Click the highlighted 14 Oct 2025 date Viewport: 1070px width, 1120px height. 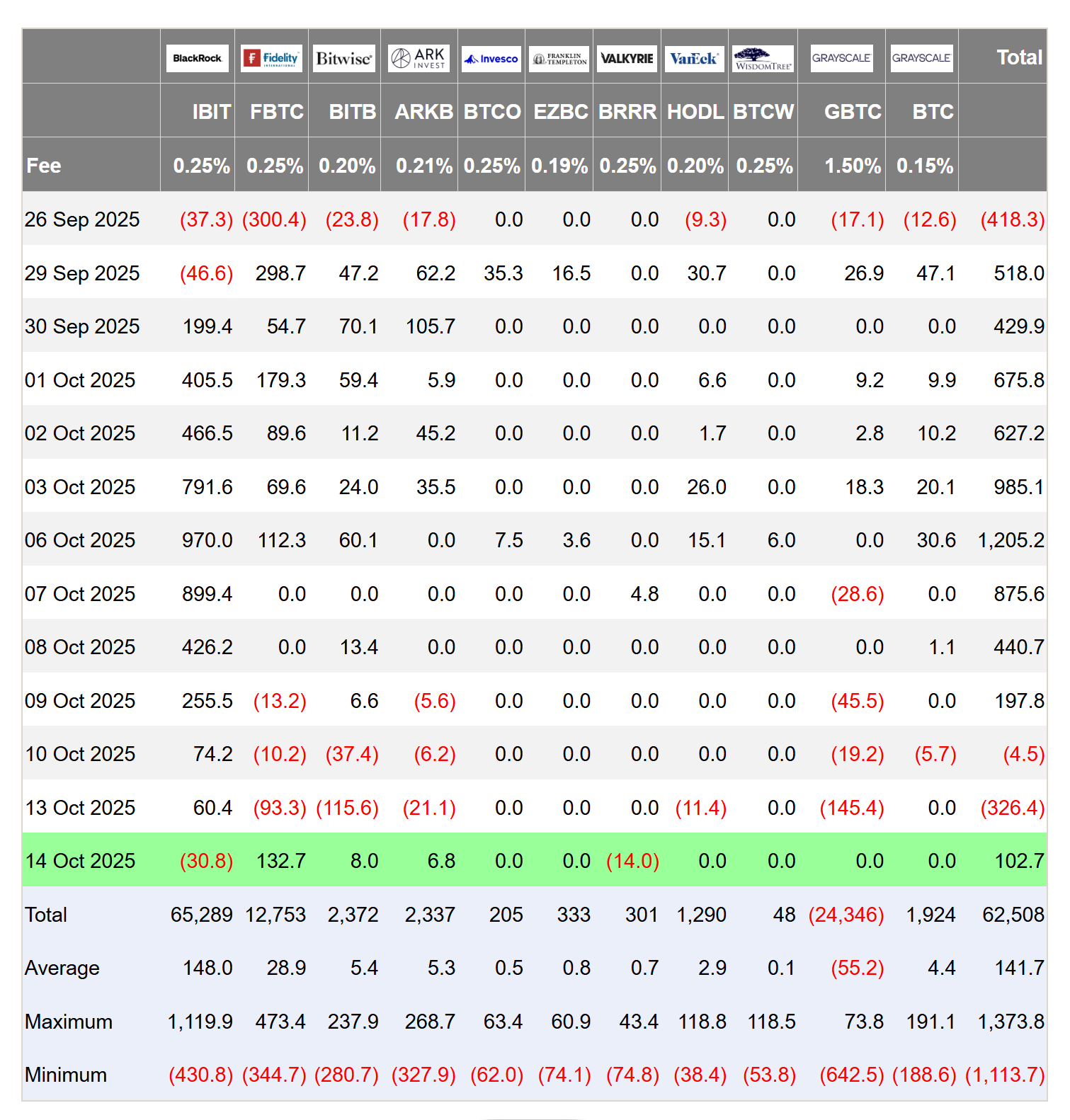(x=80, y=861)
